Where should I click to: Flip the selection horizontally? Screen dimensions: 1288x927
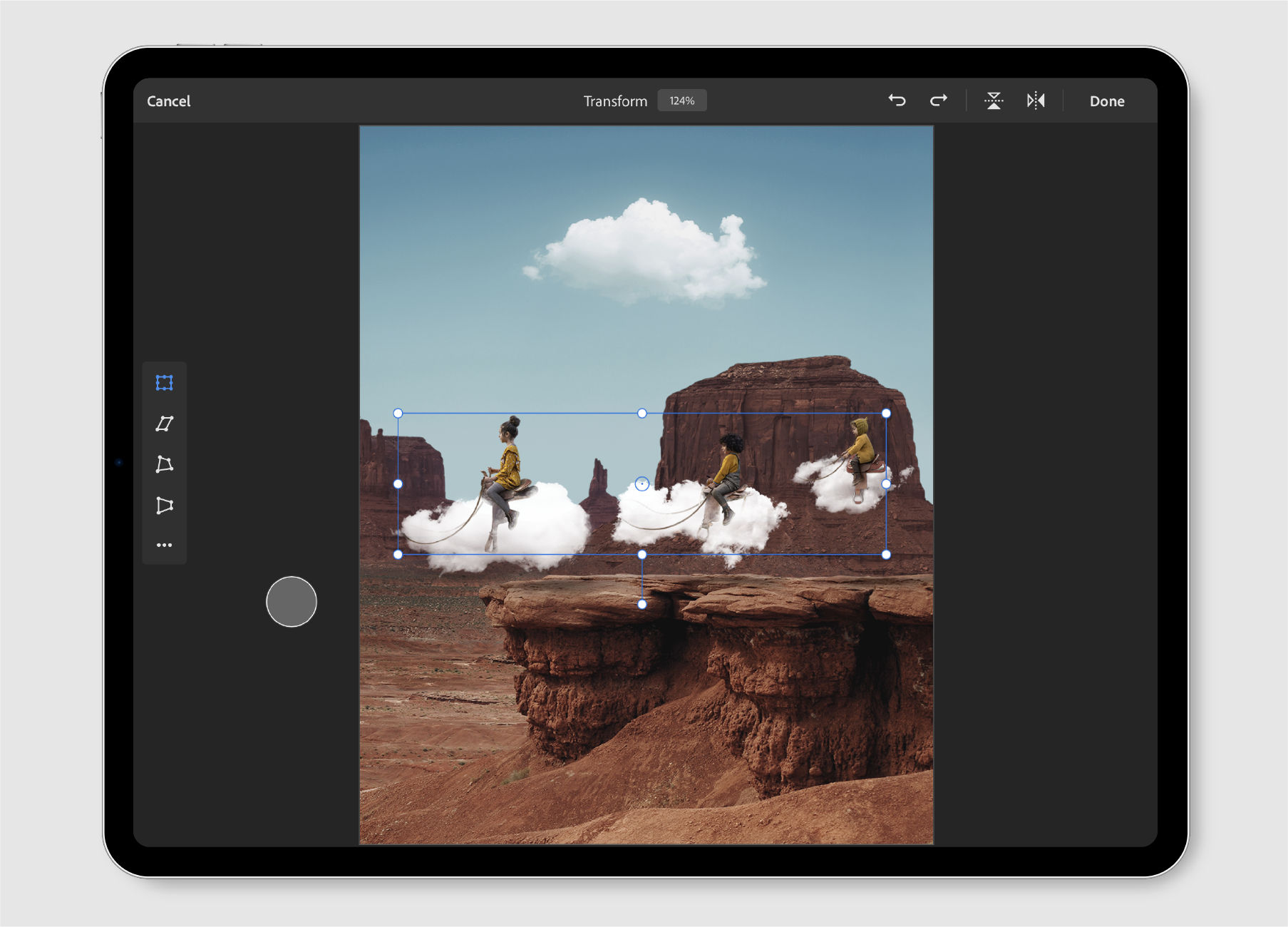[x=1036, y=101]
